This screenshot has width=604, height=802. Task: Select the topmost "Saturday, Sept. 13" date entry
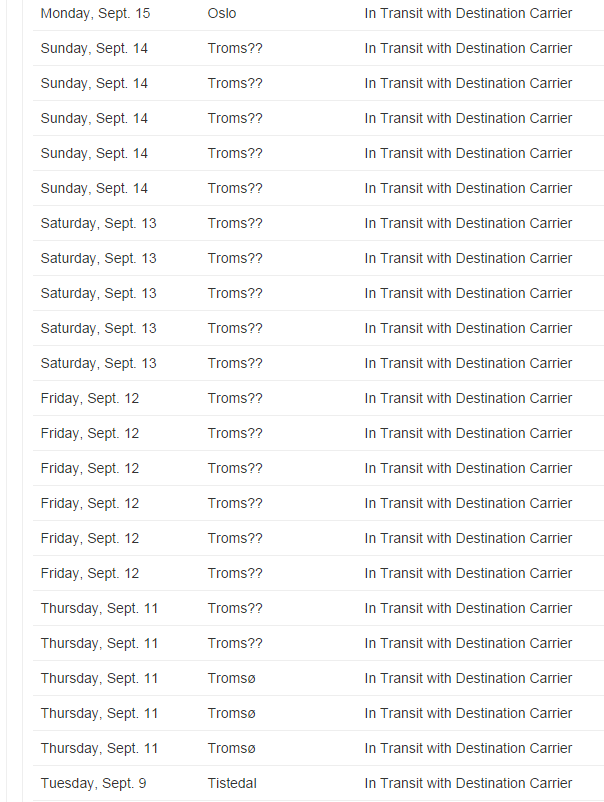click(x=98, y=223)
